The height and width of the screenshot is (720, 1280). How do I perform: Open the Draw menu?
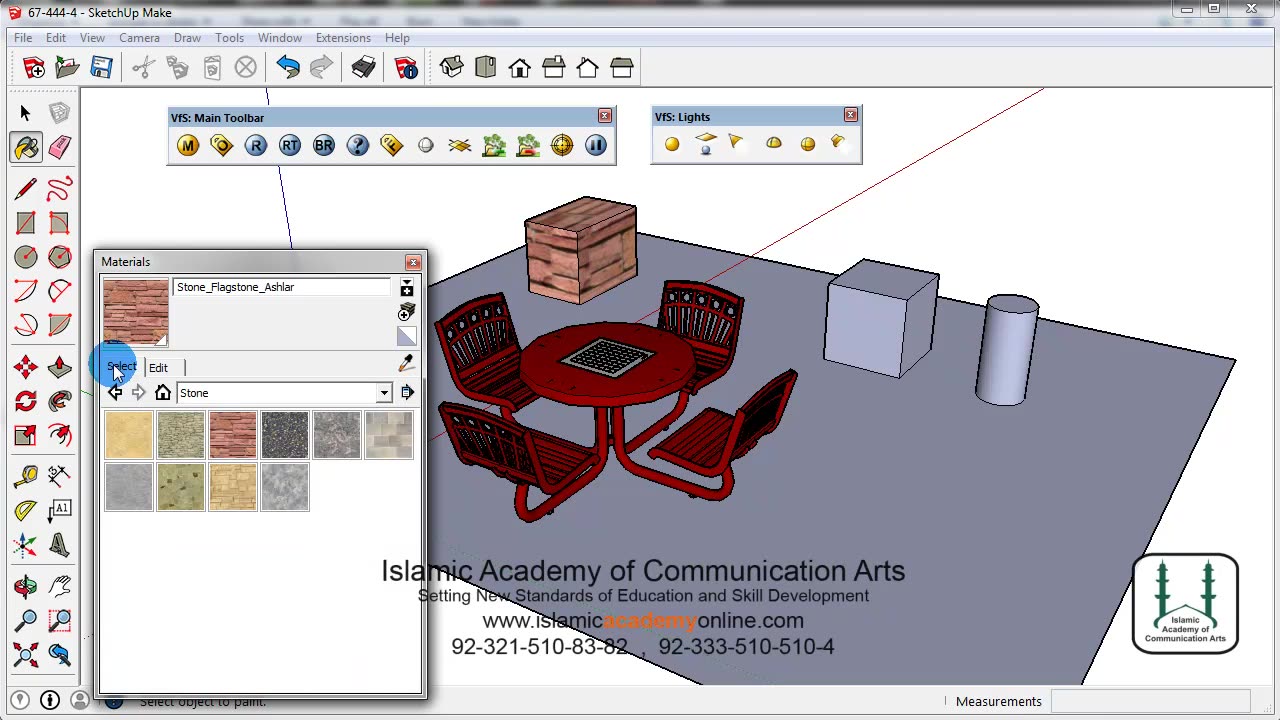pos(187,38)
